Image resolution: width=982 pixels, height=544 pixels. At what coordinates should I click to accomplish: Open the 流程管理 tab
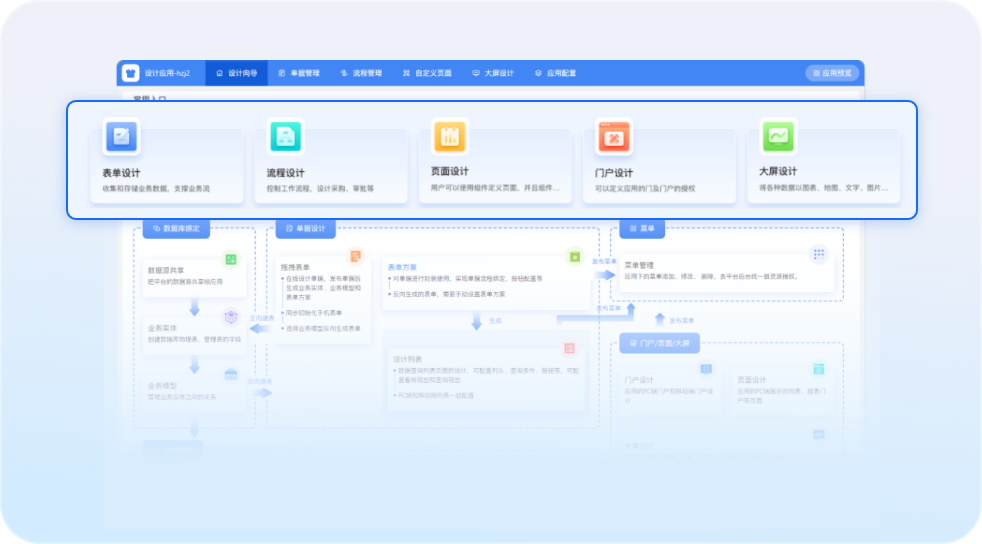pos(361,73)
